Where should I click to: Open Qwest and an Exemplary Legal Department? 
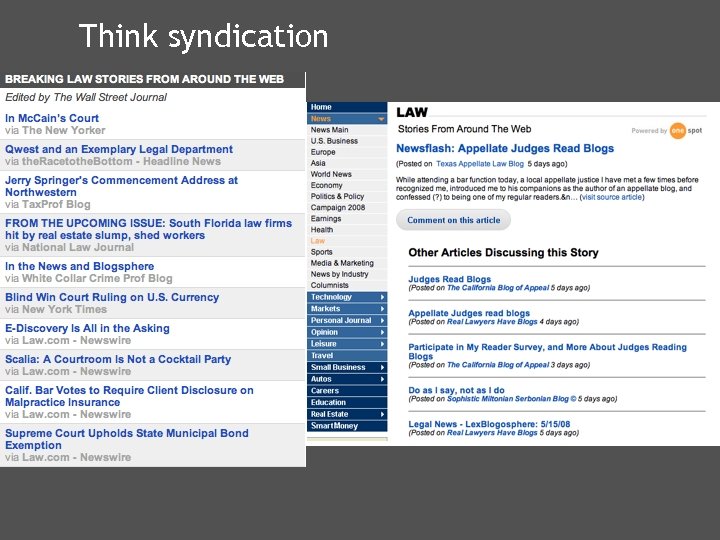(119, 149)
